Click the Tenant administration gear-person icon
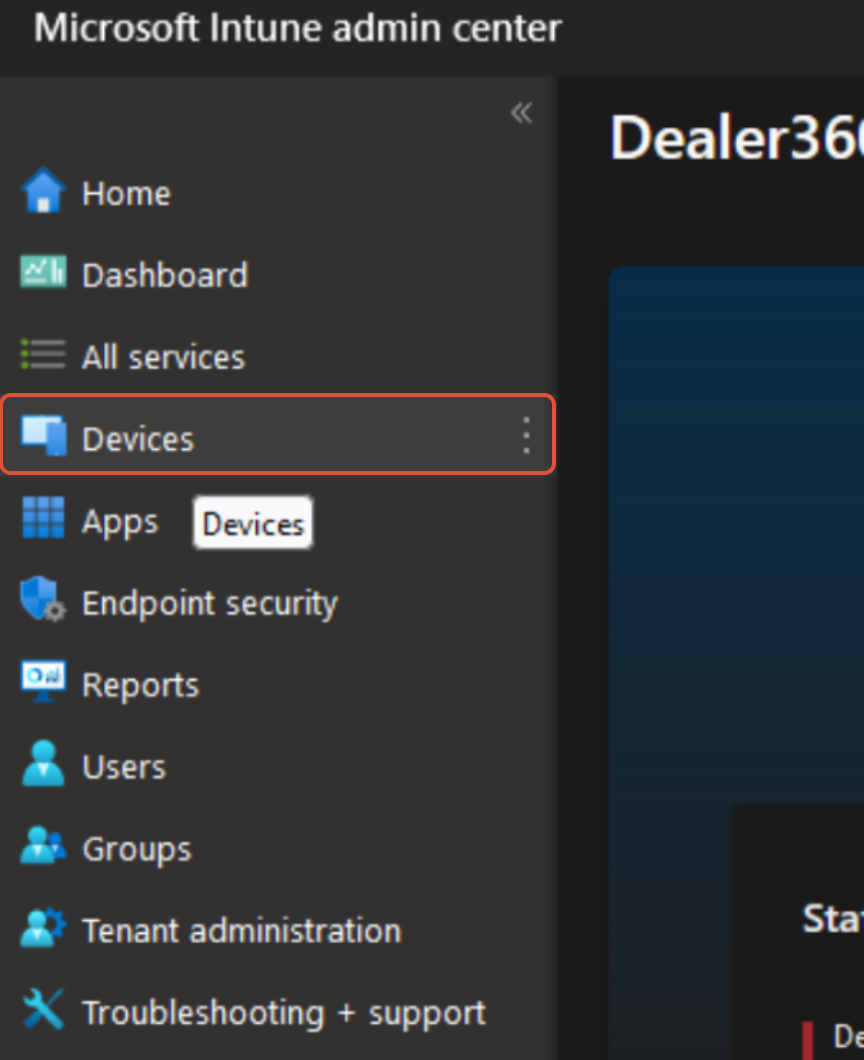This screenshot has width=864, height=1060. pos(43,927)
